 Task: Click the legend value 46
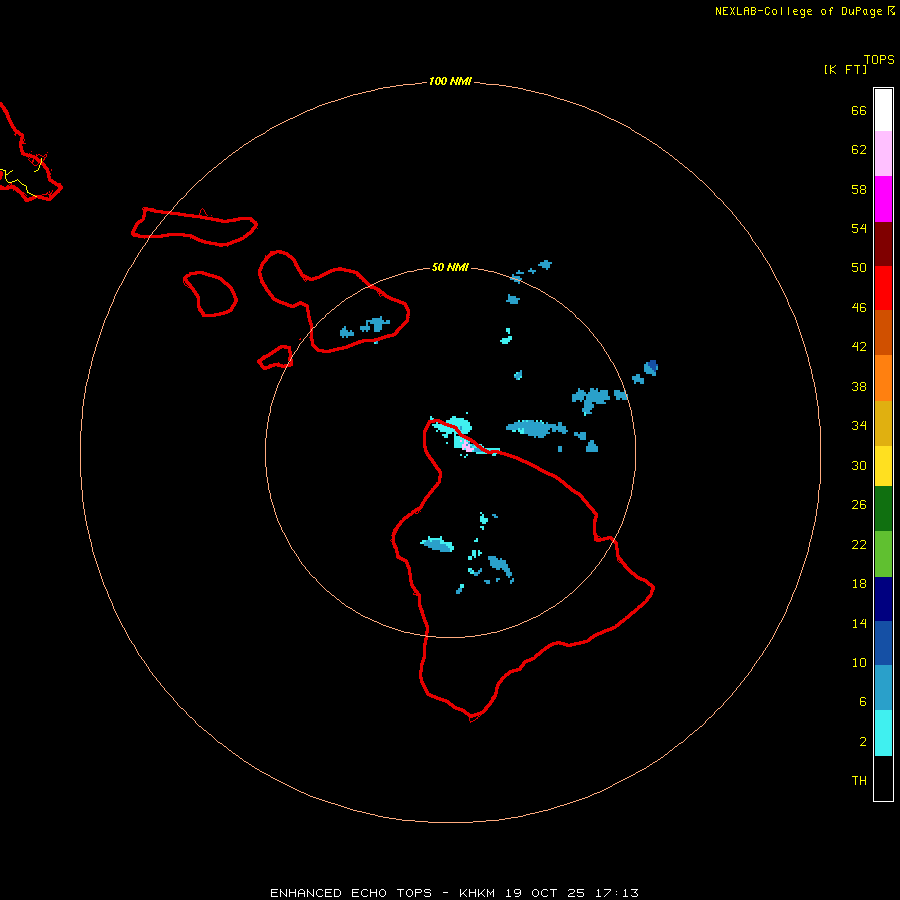pos(859,308)
